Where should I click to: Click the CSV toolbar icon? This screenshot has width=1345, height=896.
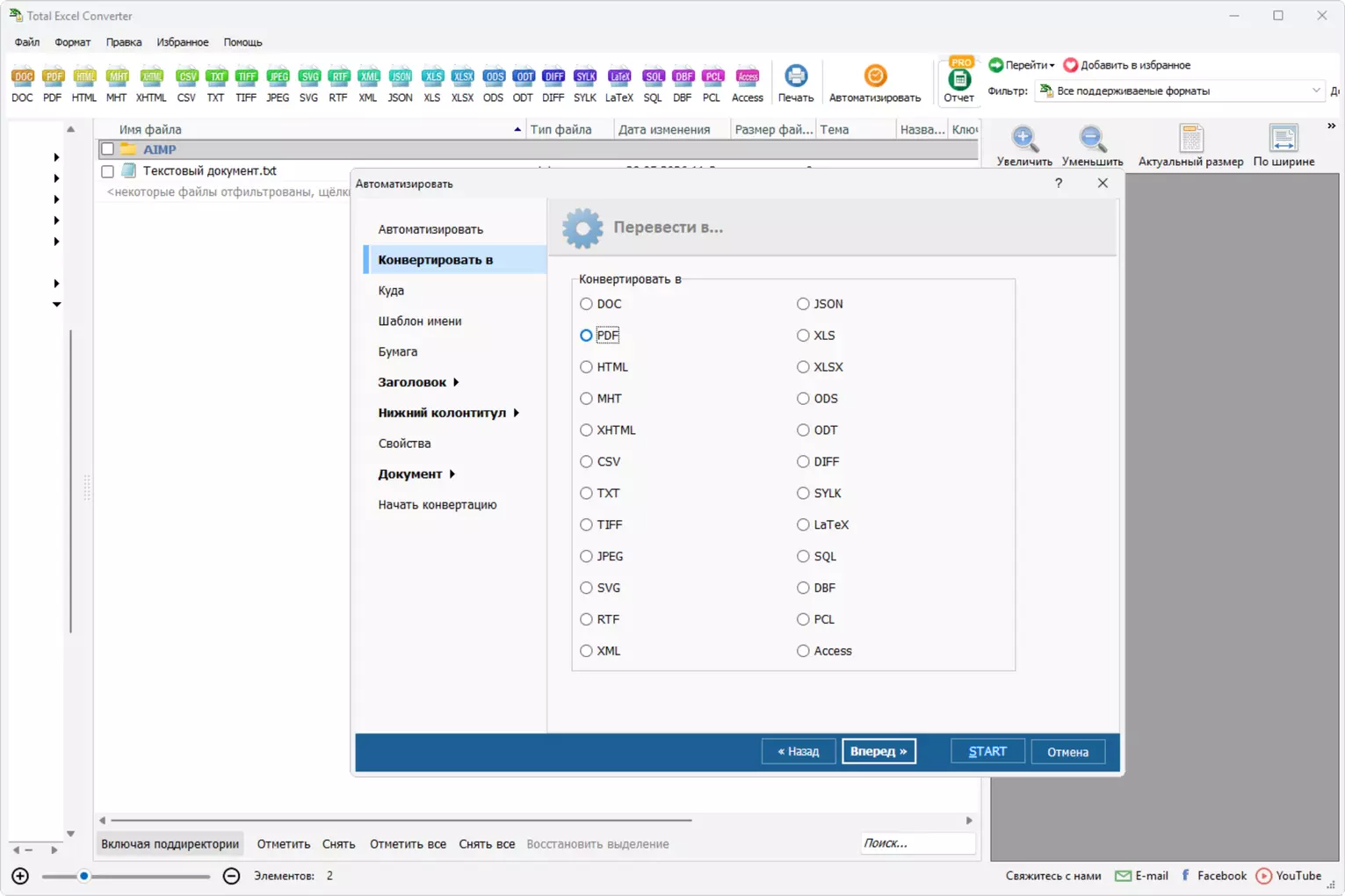pyautogui.click(x=186, y=84)
